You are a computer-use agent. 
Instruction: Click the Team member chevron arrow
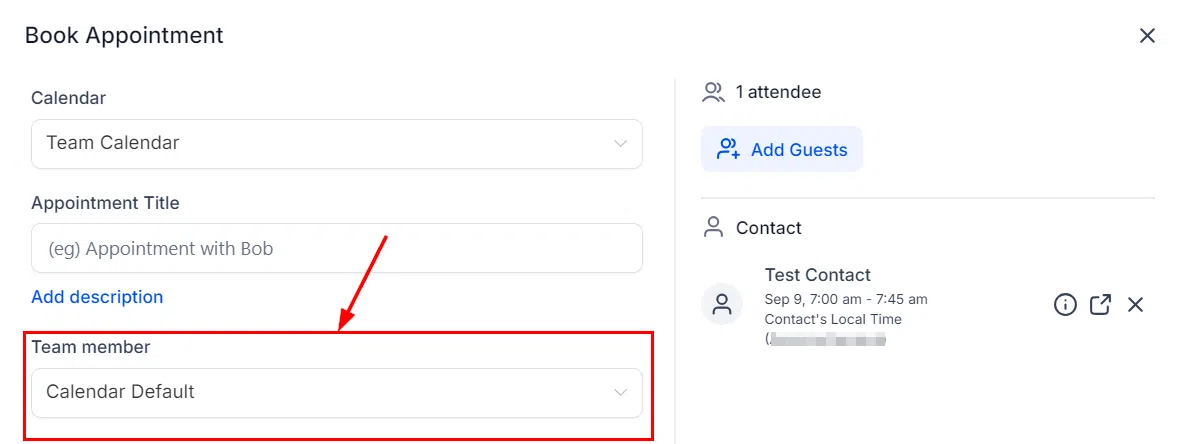[620, 392]
